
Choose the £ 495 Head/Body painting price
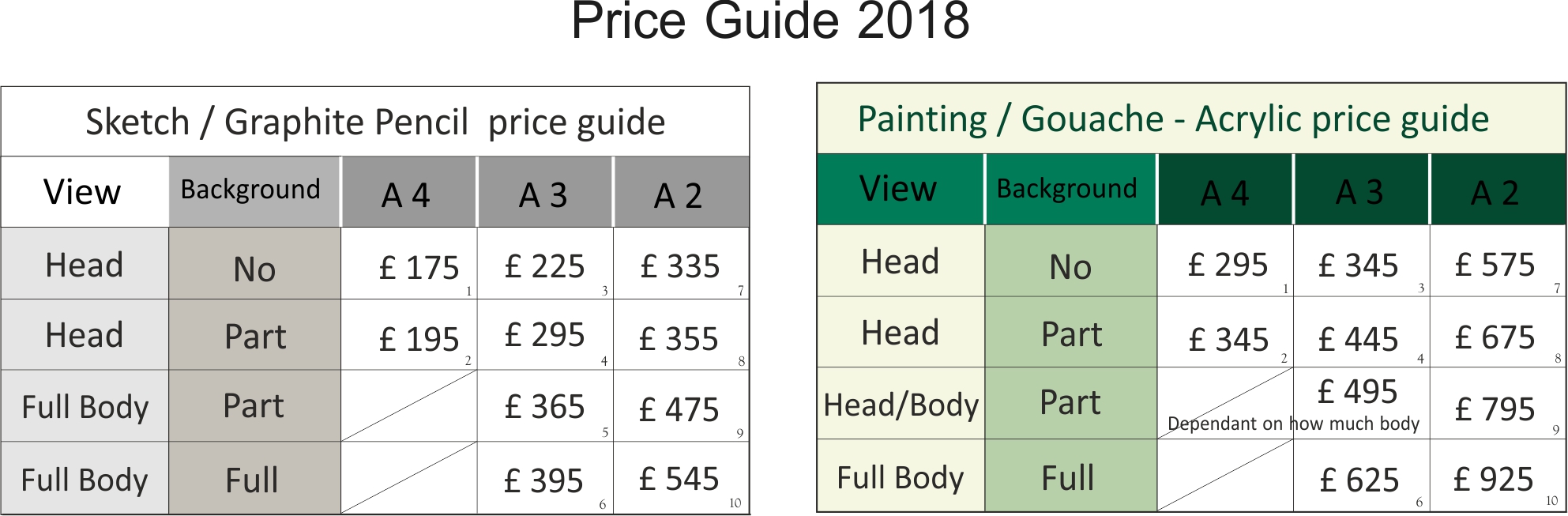(x=1358, y=391)
